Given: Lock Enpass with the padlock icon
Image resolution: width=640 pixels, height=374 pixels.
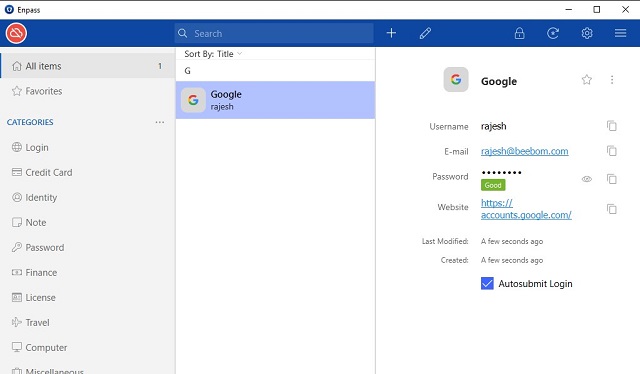Looking at the screenshot, I should tap(519, 33).
